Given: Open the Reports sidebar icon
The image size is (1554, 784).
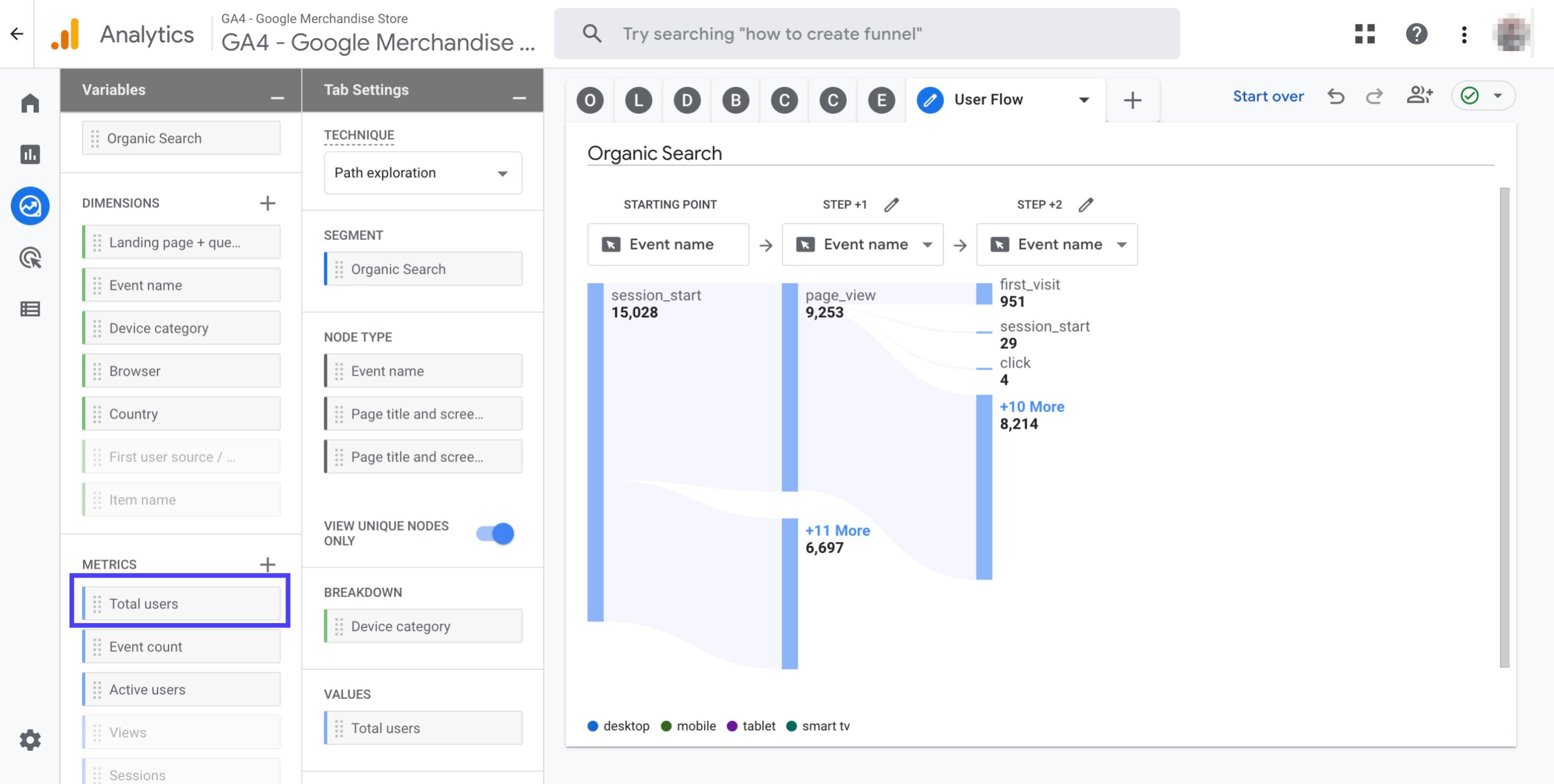Looking at the screenshot, I should (29, 154).
